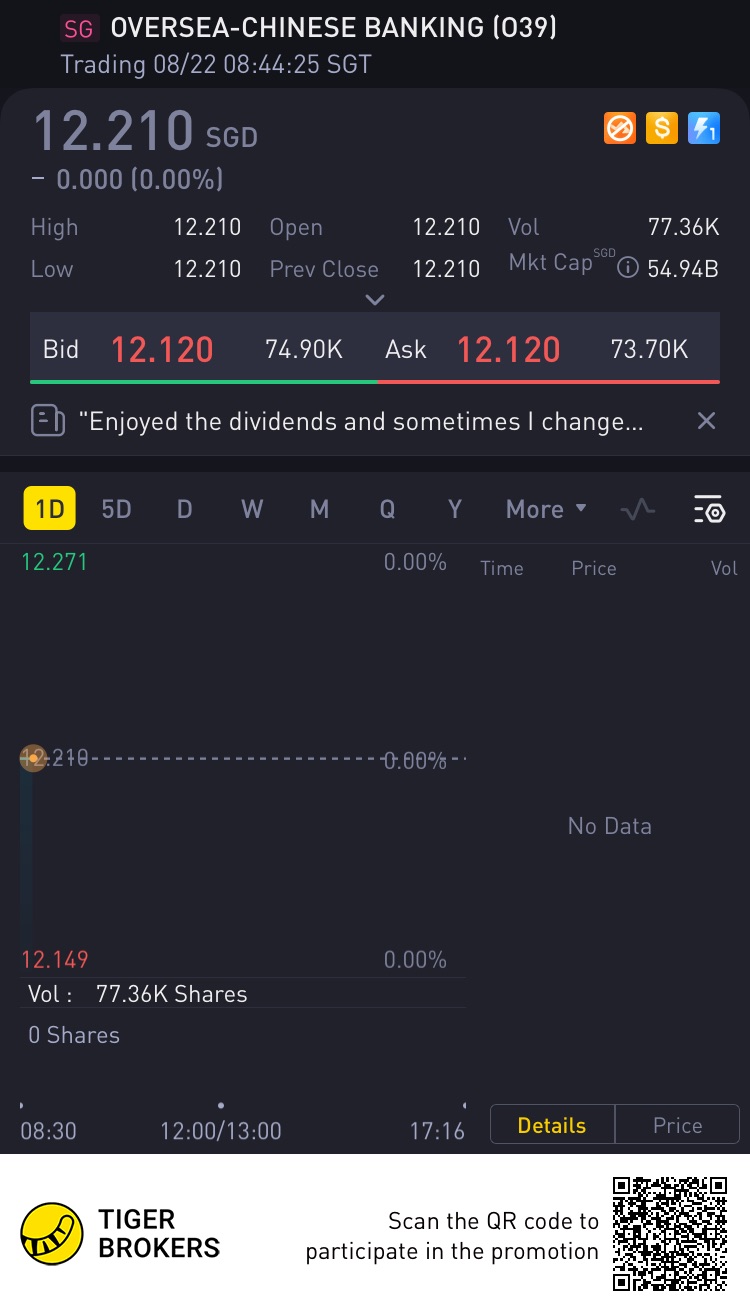This screenshot has width=750, height=1314.
Task: Open the chart settings icon
Action: tap(709, 509)
